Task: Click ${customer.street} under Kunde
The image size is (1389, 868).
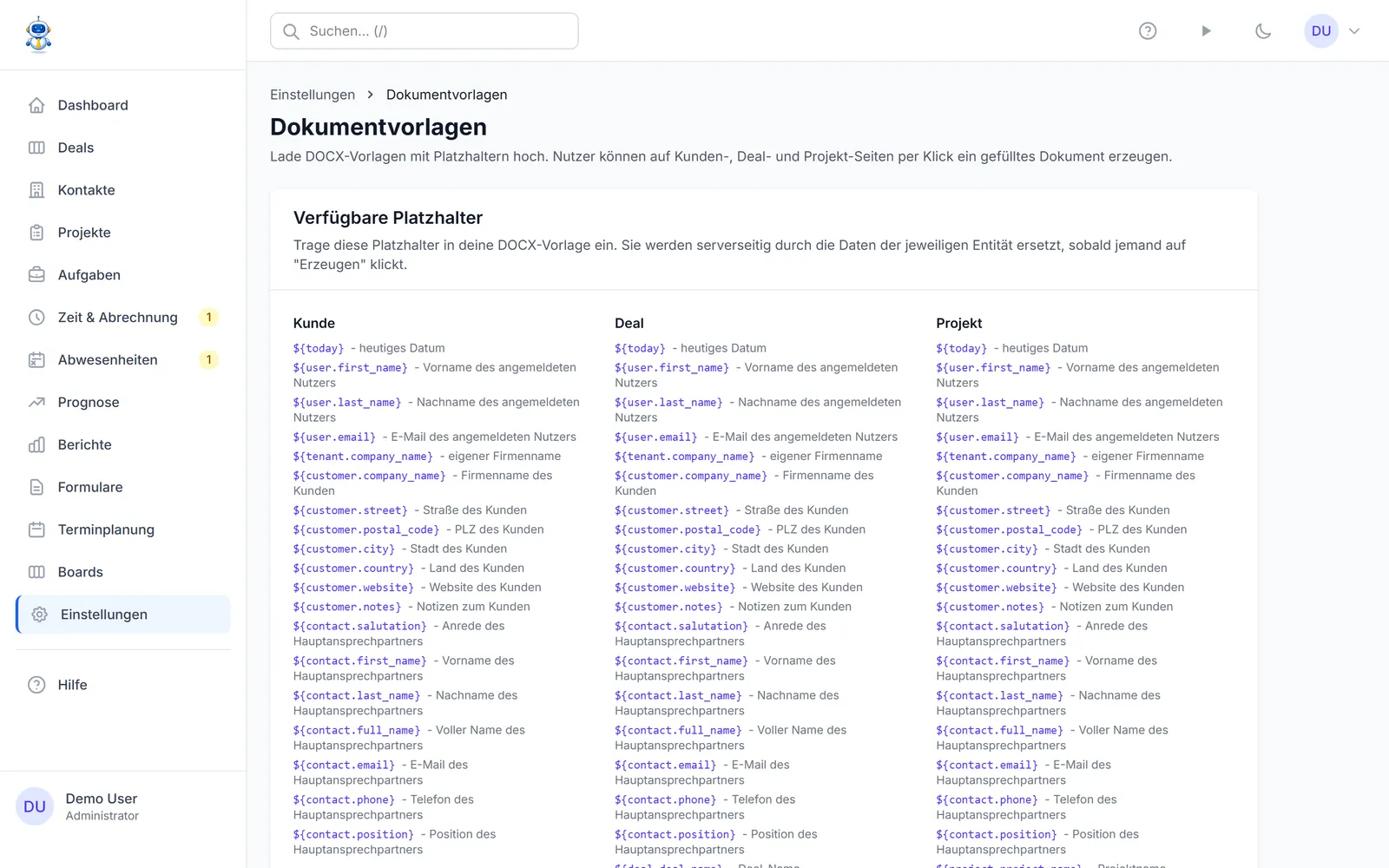Action: click(351, 510)
